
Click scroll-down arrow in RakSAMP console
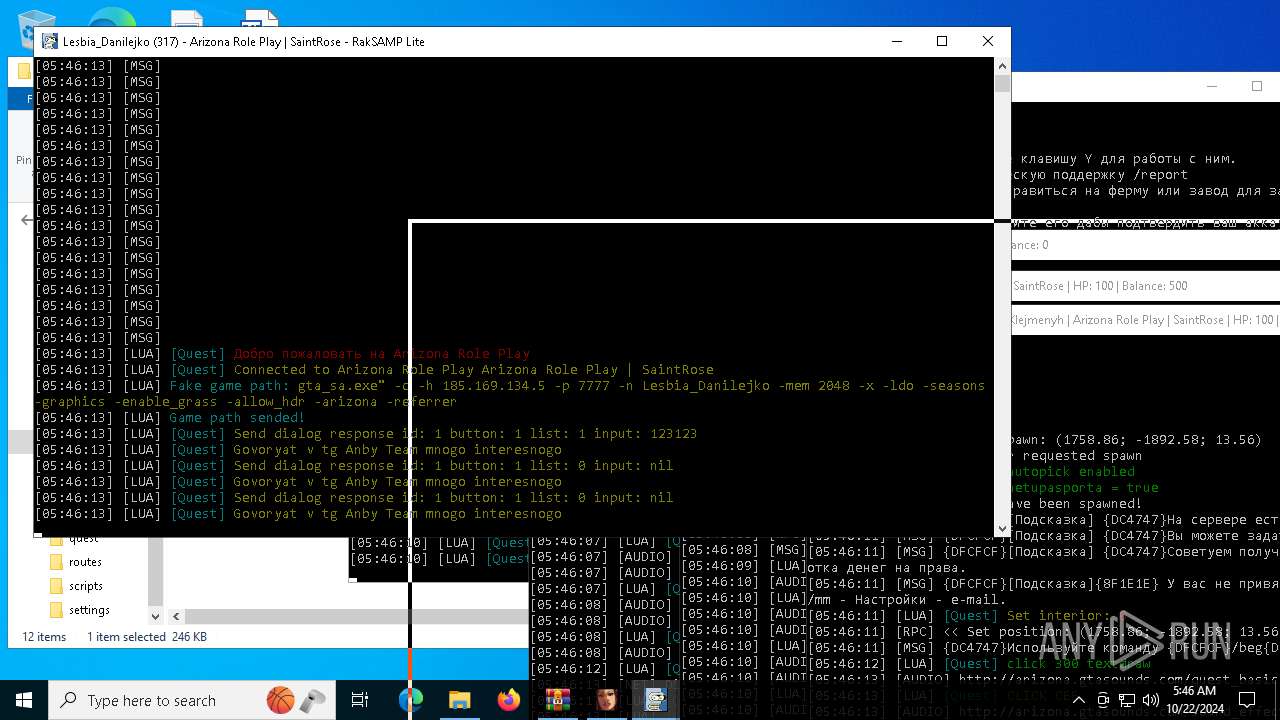(x=1002, y=529)
